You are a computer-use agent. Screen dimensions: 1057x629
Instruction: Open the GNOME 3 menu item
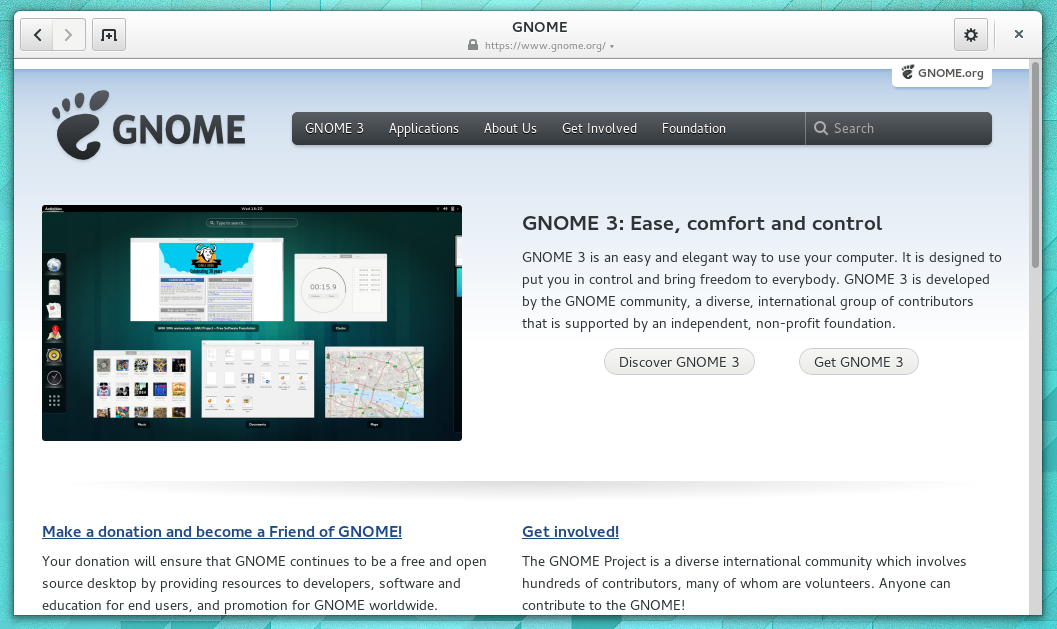334,128
